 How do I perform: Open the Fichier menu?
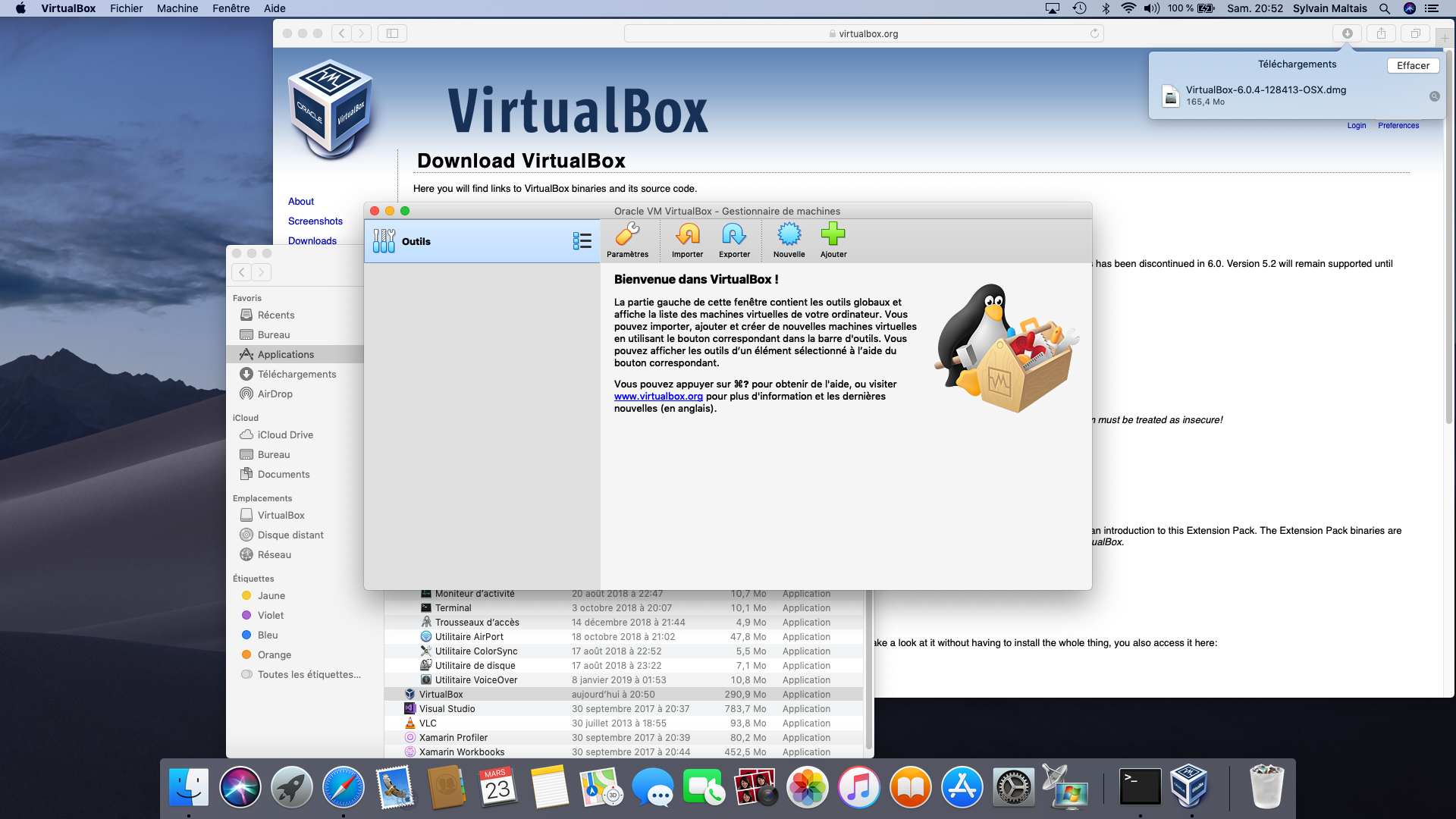126,8
